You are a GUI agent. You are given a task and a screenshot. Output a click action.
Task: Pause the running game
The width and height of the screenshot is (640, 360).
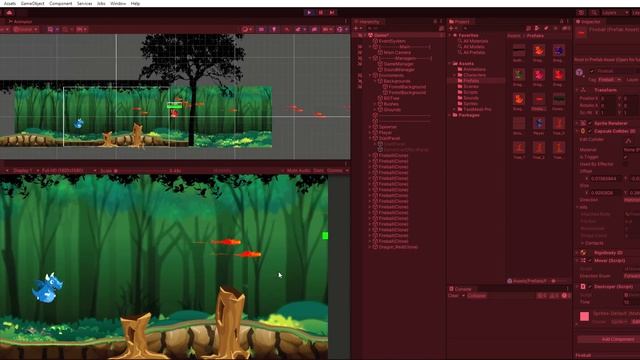click(321, 13)
